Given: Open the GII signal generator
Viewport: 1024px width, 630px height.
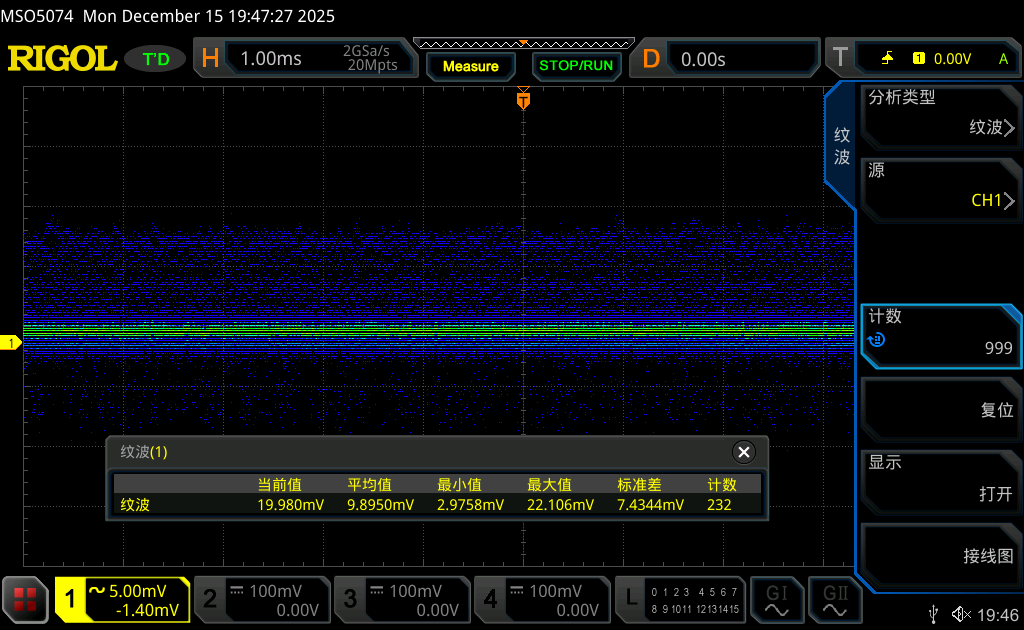Looking at the screenshot, I should click(x=833, y=599).
